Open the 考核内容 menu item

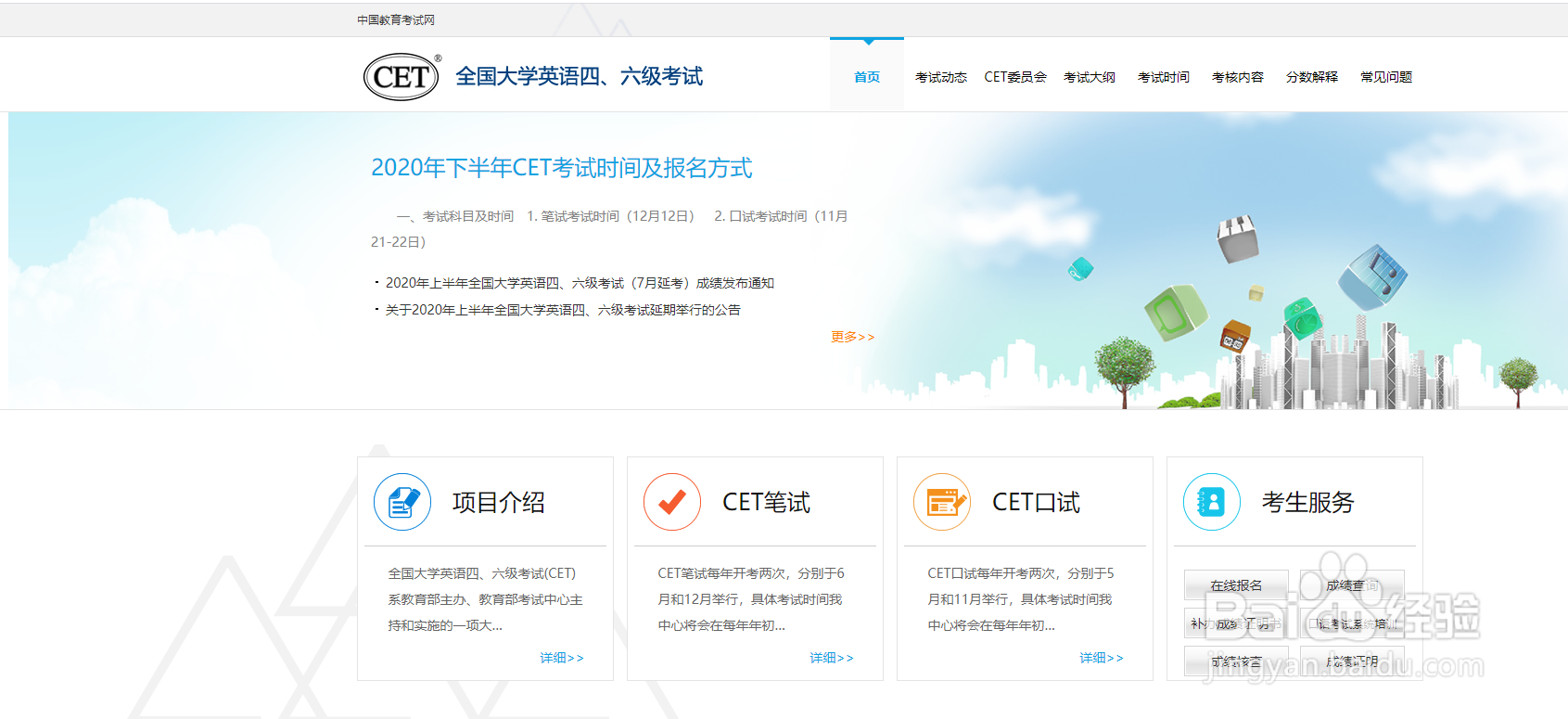(x=1238, y=77)
